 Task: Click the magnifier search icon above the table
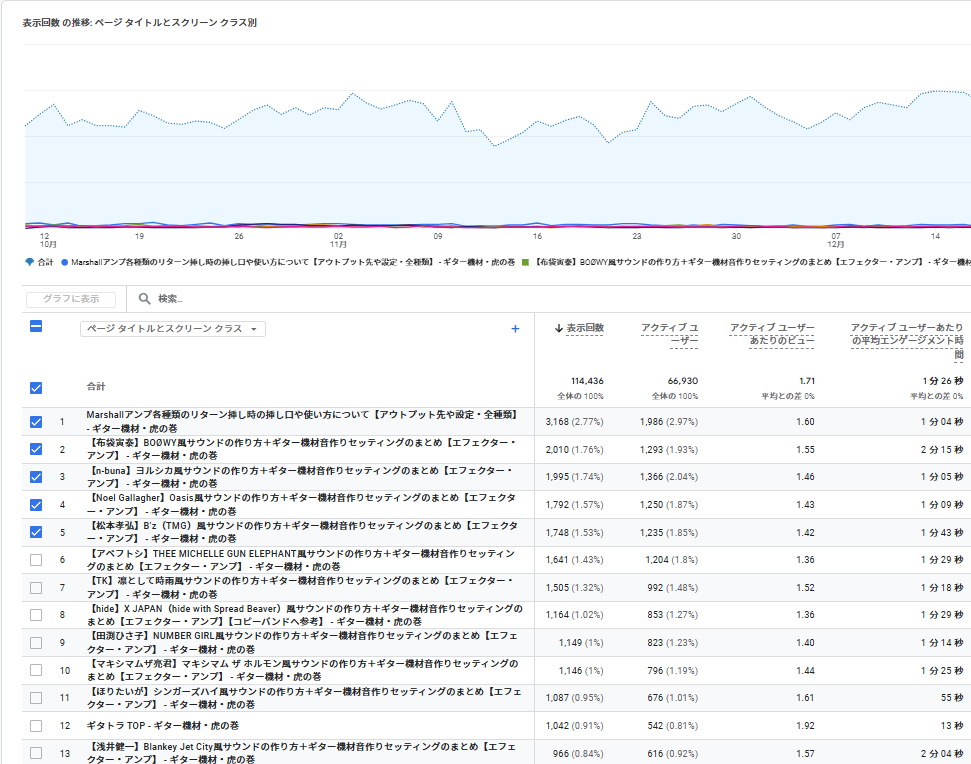[x=144, y=298]
